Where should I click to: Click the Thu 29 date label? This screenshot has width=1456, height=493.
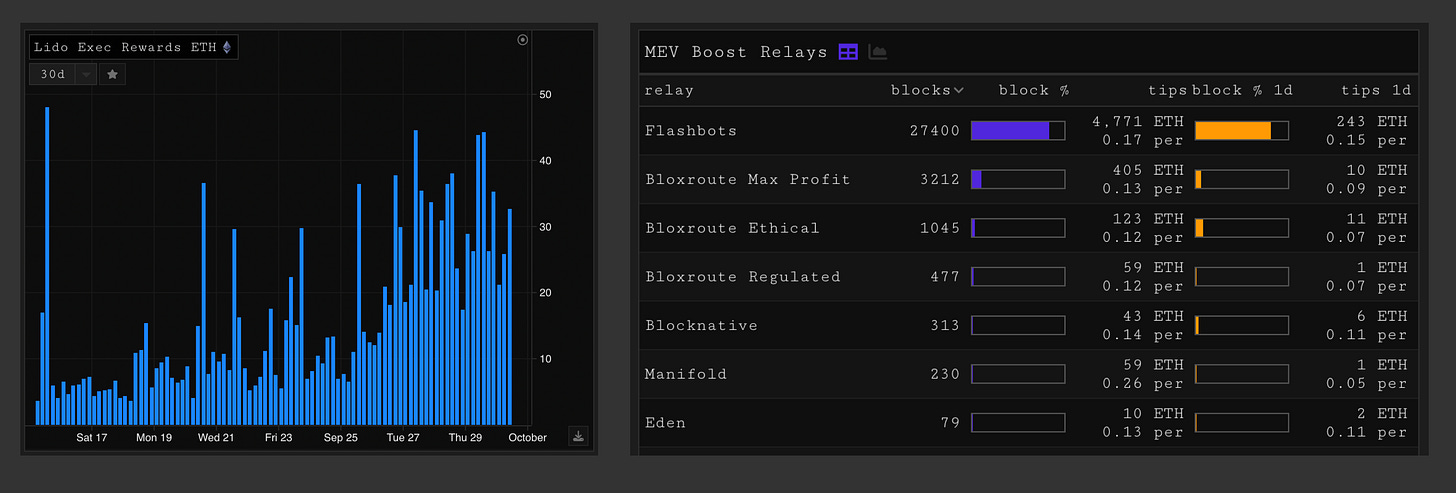click(x=465, y=438)
